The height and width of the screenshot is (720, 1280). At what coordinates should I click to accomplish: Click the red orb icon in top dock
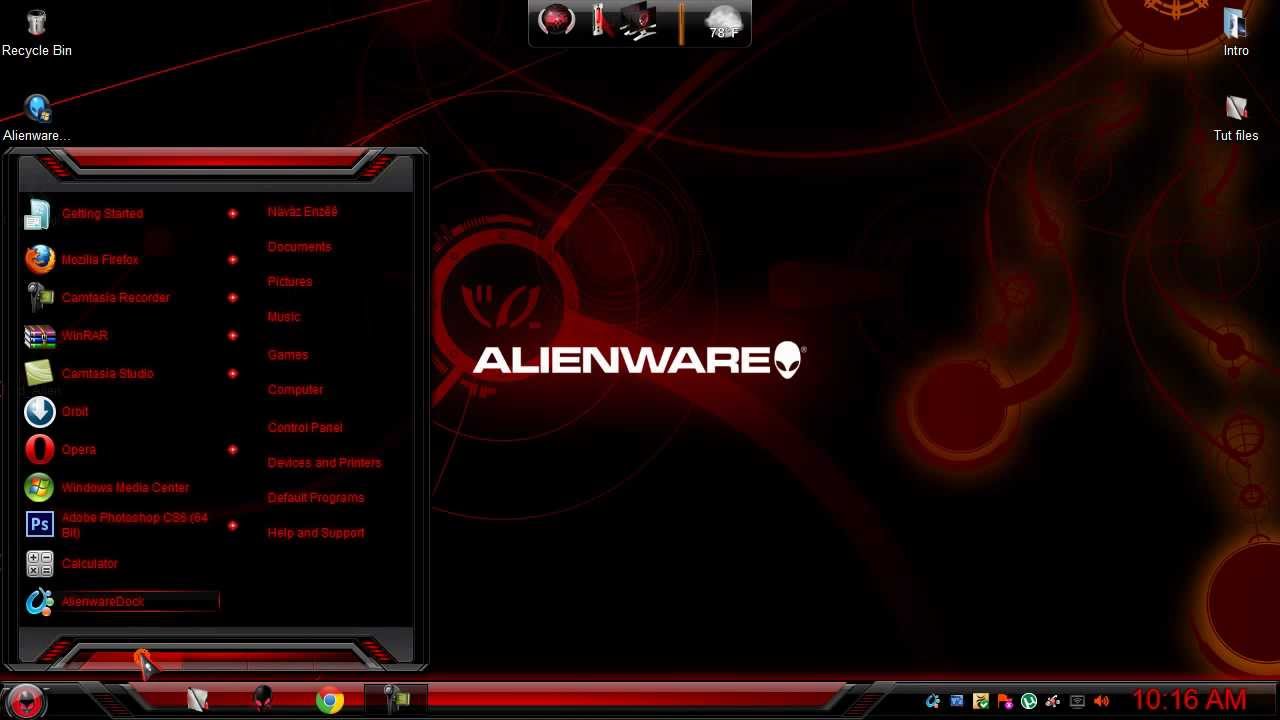click(557, 21)
